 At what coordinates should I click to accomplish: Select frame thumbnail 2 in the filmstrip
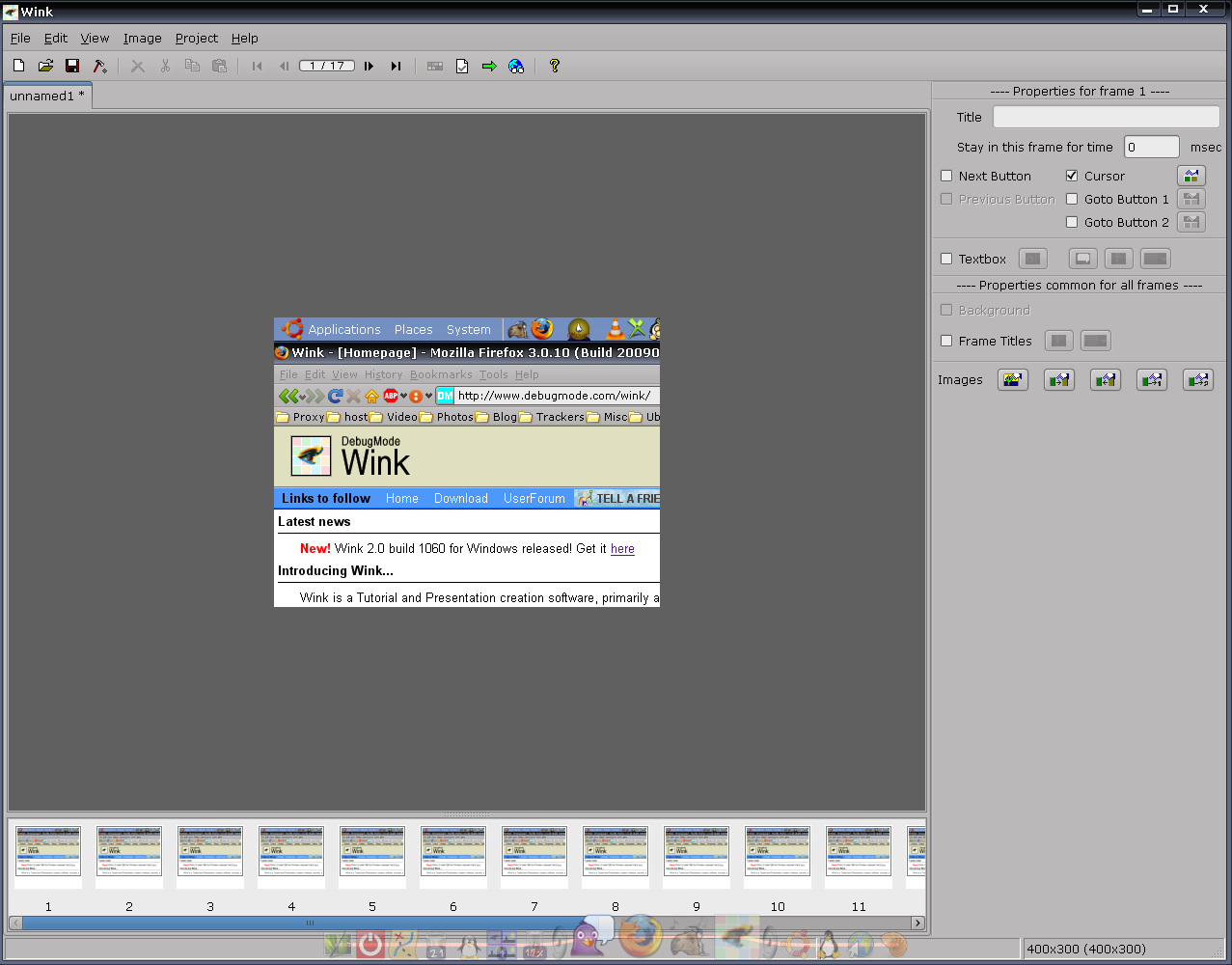129,855
